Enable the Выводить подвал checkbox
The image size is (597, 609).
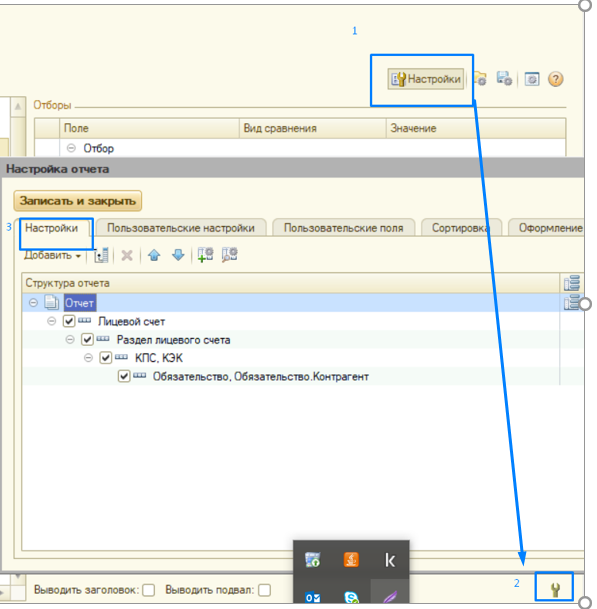click(x=265, y=590)
